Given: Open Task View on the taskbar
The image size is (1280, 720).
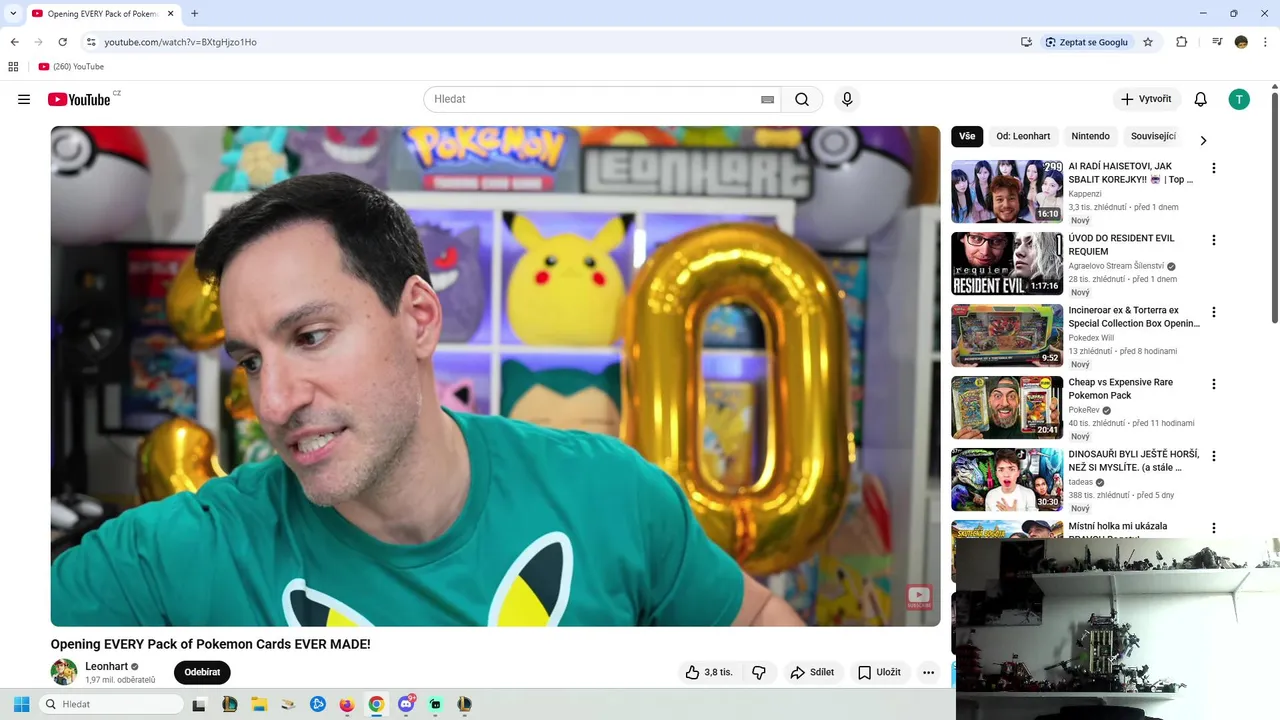Looking at the screenshot, I should point(199,704).
